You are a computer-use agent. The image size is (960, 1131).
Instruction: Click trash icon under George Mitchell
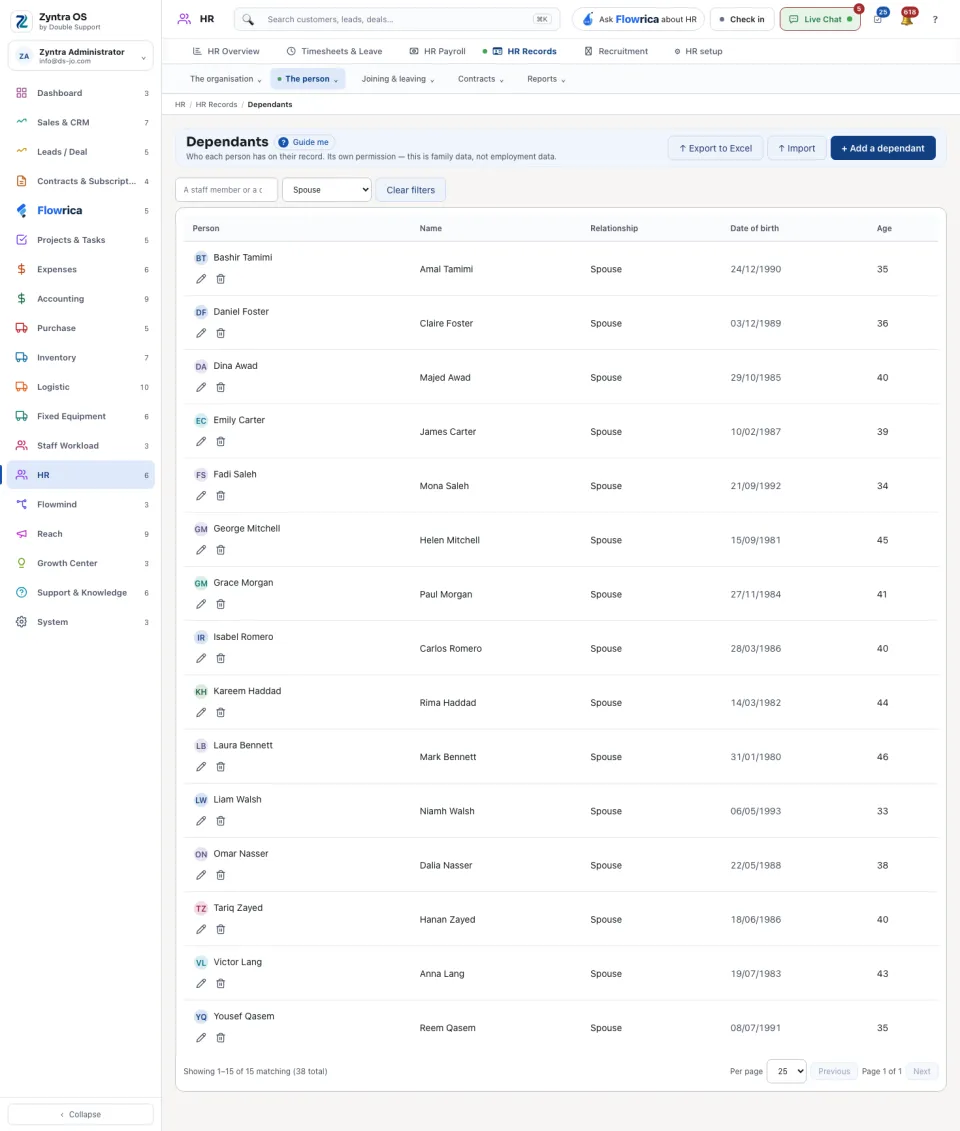(x=221, y=550)
